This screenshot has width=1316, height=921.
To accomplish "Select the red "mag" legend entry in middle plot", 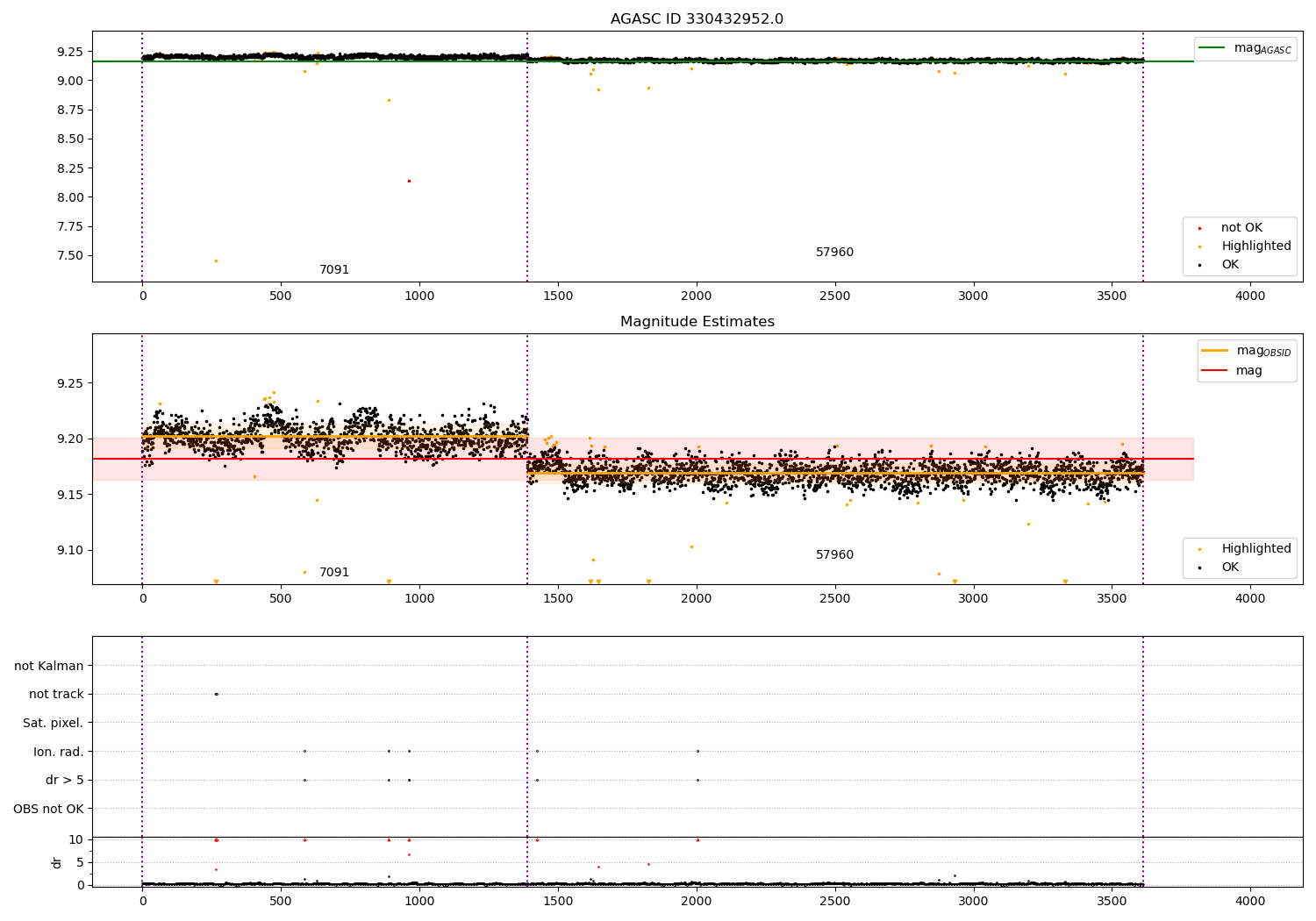I will click(x=1232, y=371).
